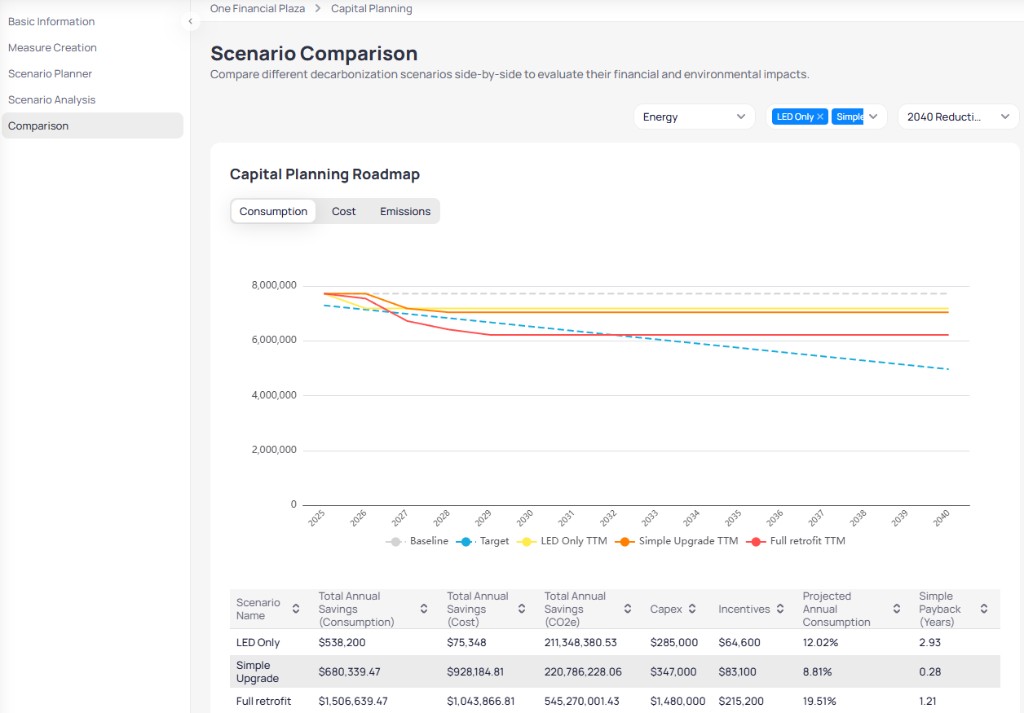The height and width of the screenshot is (713, 1024).
Task: Click the 12.02% projected consumption cell
Action: (820, 642)
